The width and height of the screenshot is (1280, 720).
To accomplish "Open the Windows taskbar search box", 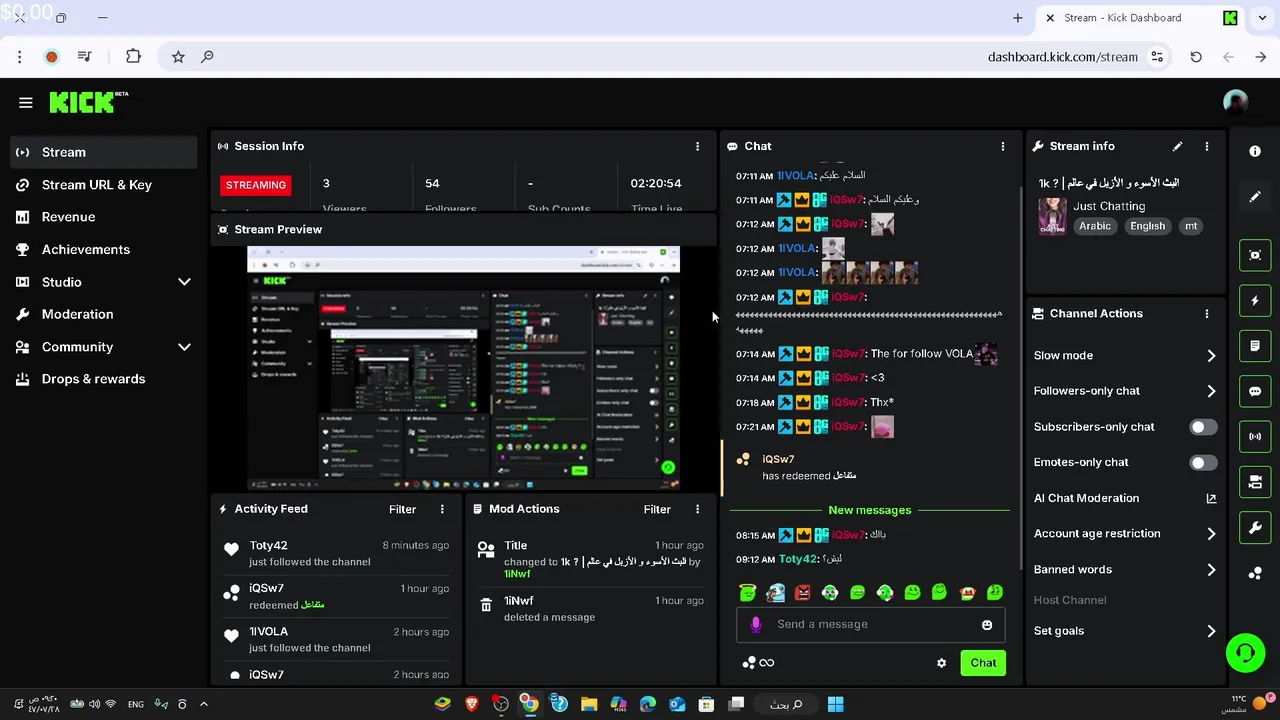I will 786,704.
